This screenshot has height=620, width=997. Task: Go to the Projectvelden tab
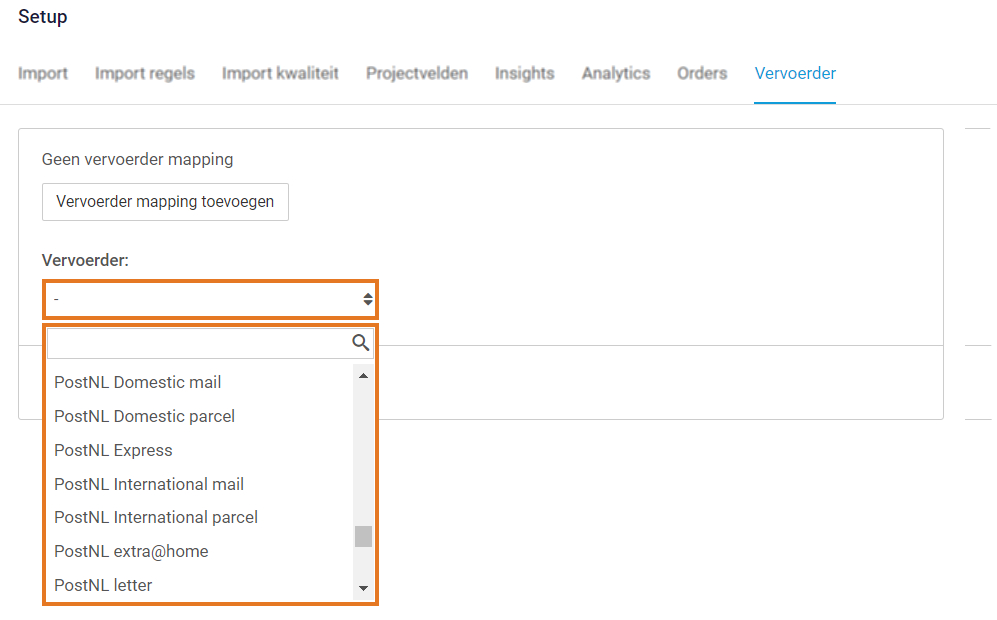click(x=417, y=73)
